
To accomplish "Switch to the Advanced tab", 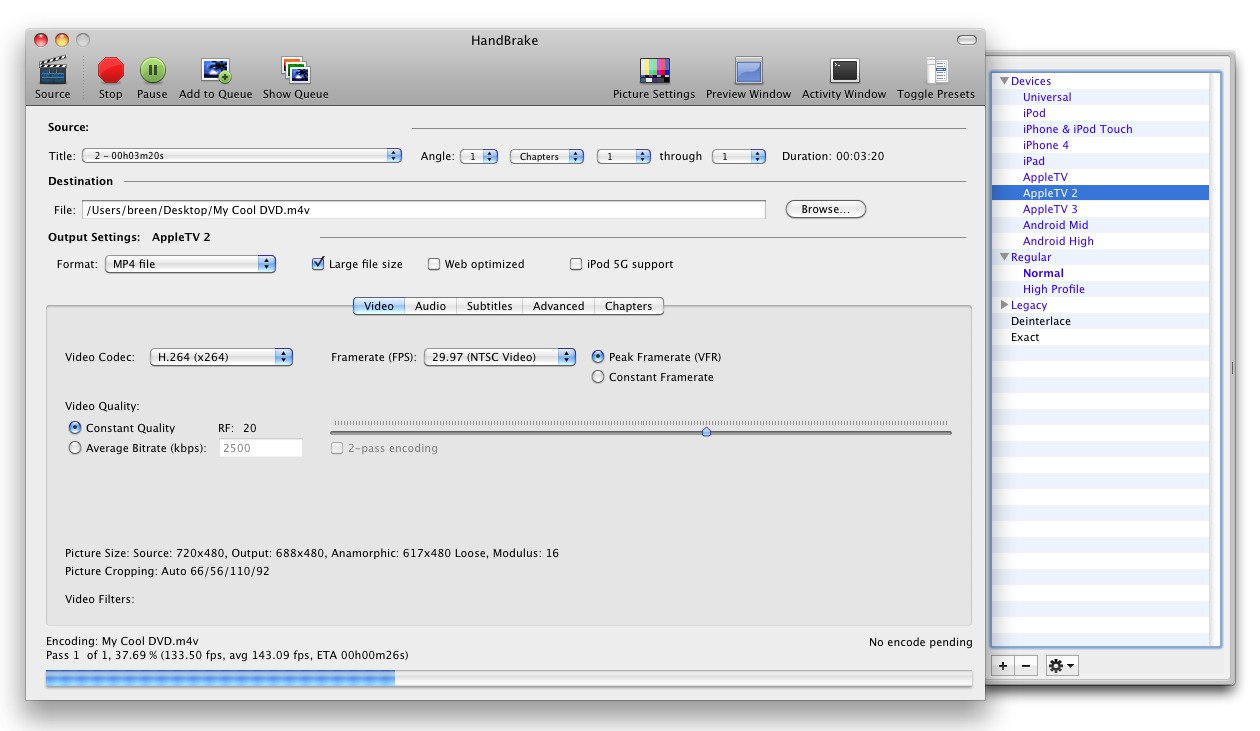I will coord(559,306).
